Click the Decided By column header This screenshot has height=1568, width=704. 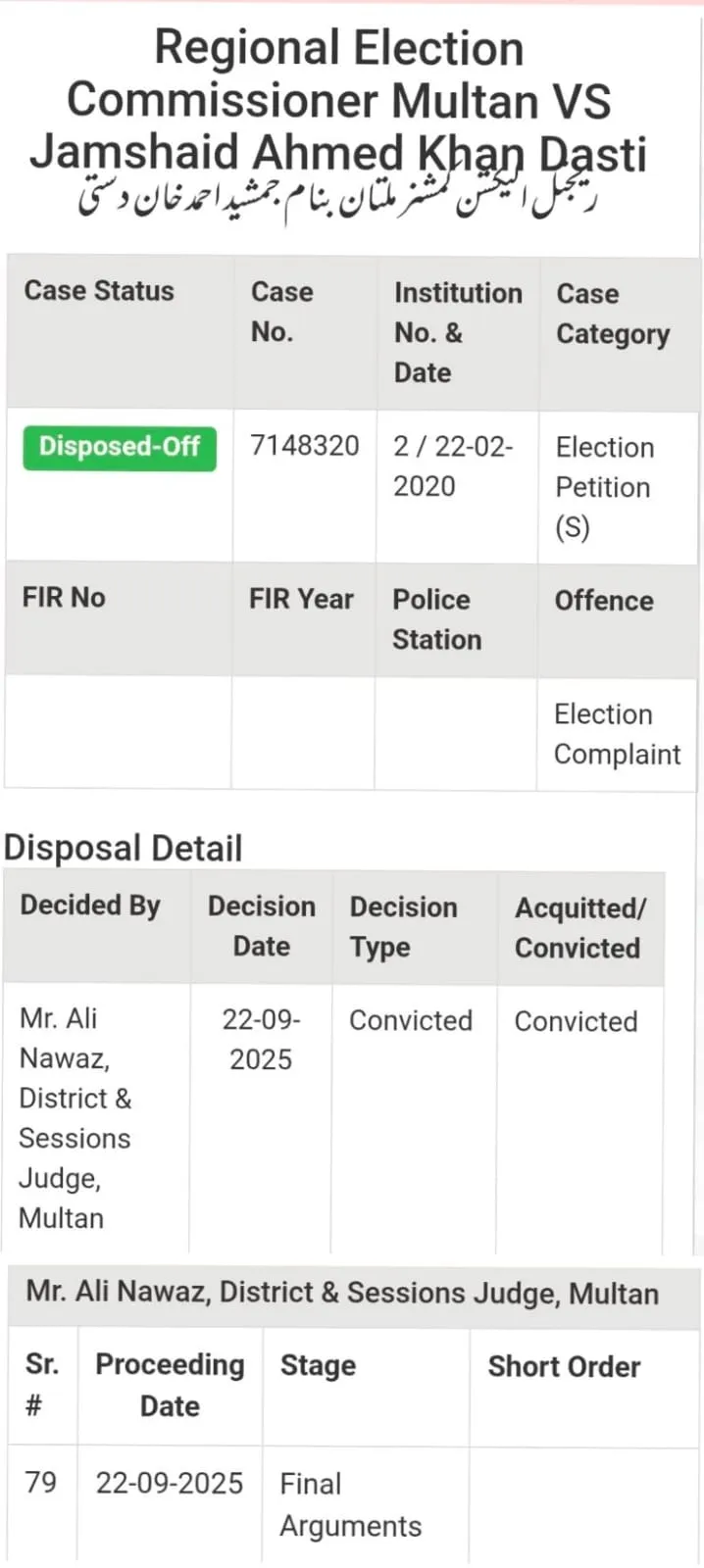pyautogui.click(x=90, y=906)
